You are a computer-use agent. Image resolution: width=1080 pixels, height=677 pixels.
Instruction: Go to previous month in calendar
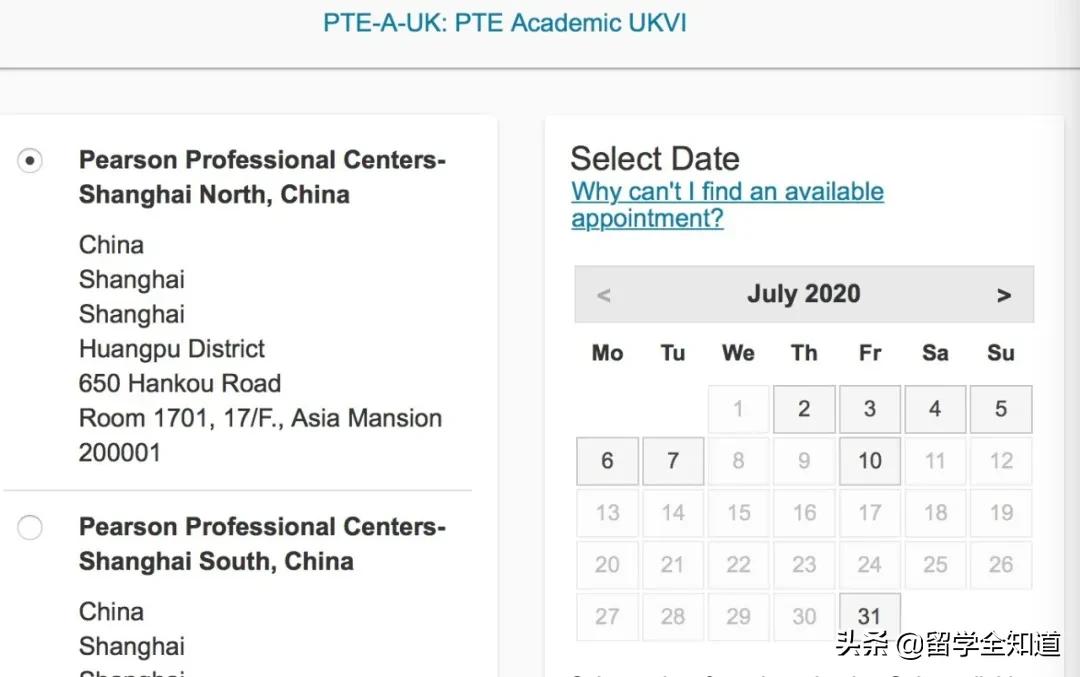(603, 295)
